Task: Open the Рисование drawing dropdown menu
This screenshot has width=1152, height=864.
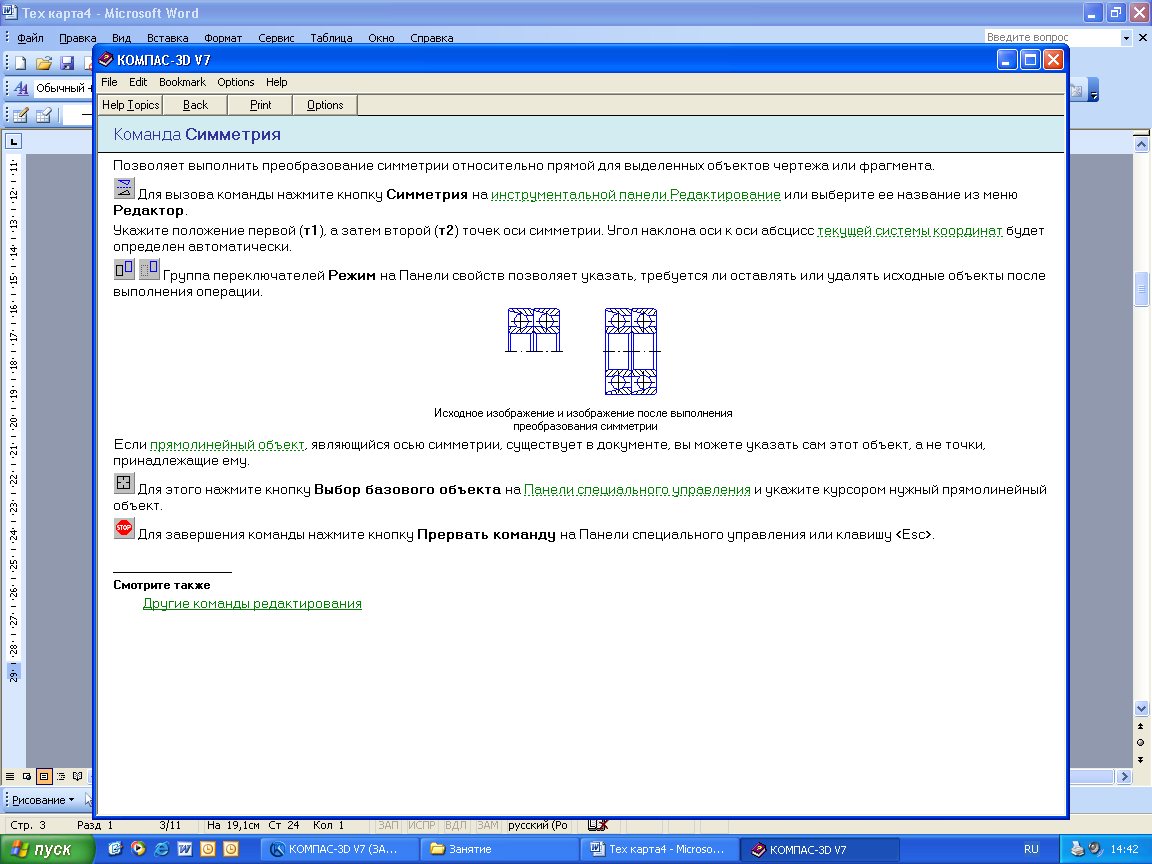Action: (43, 800)
